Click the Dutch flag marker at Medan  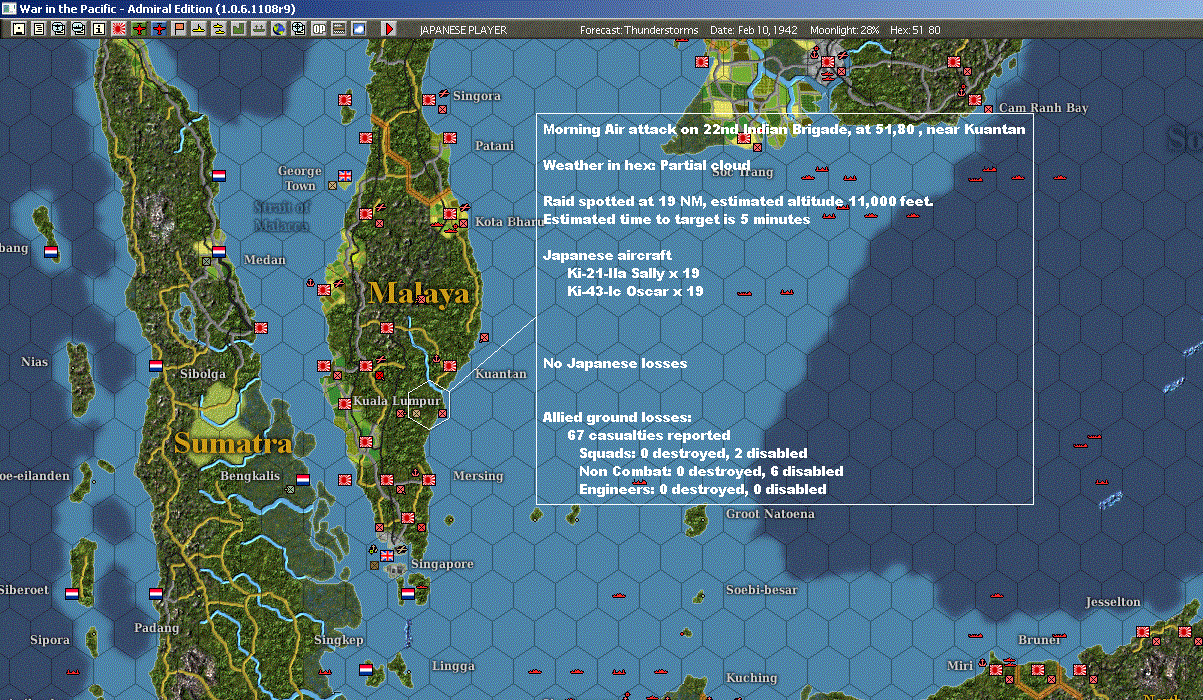coord(219,252)
